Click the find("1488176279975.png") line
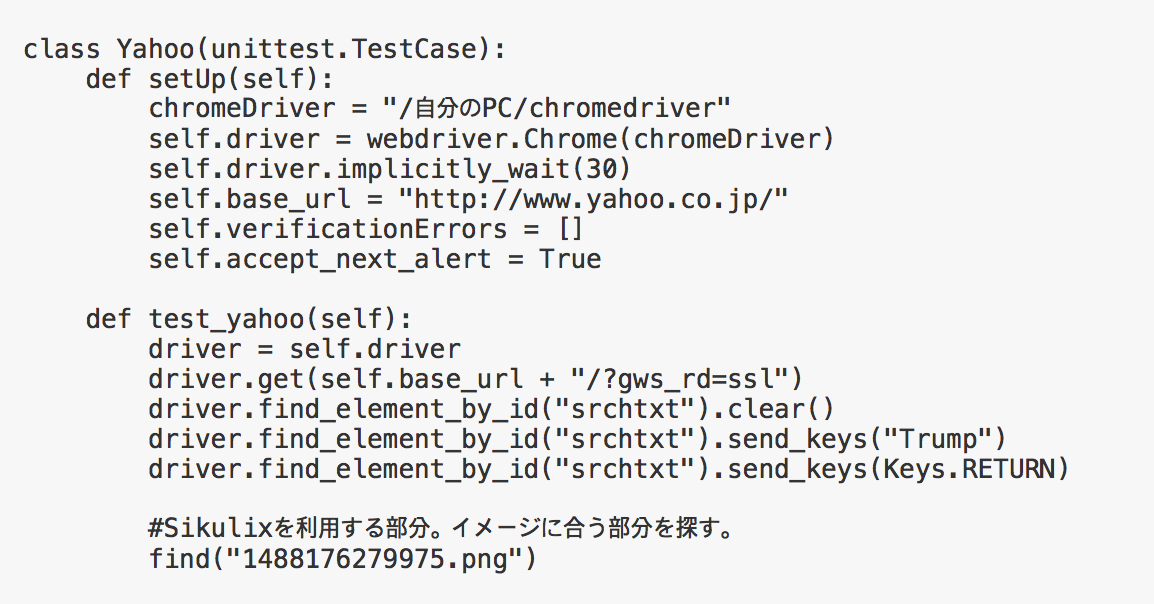The width and height of the screenshot is (1154, 604). [343, 559]
